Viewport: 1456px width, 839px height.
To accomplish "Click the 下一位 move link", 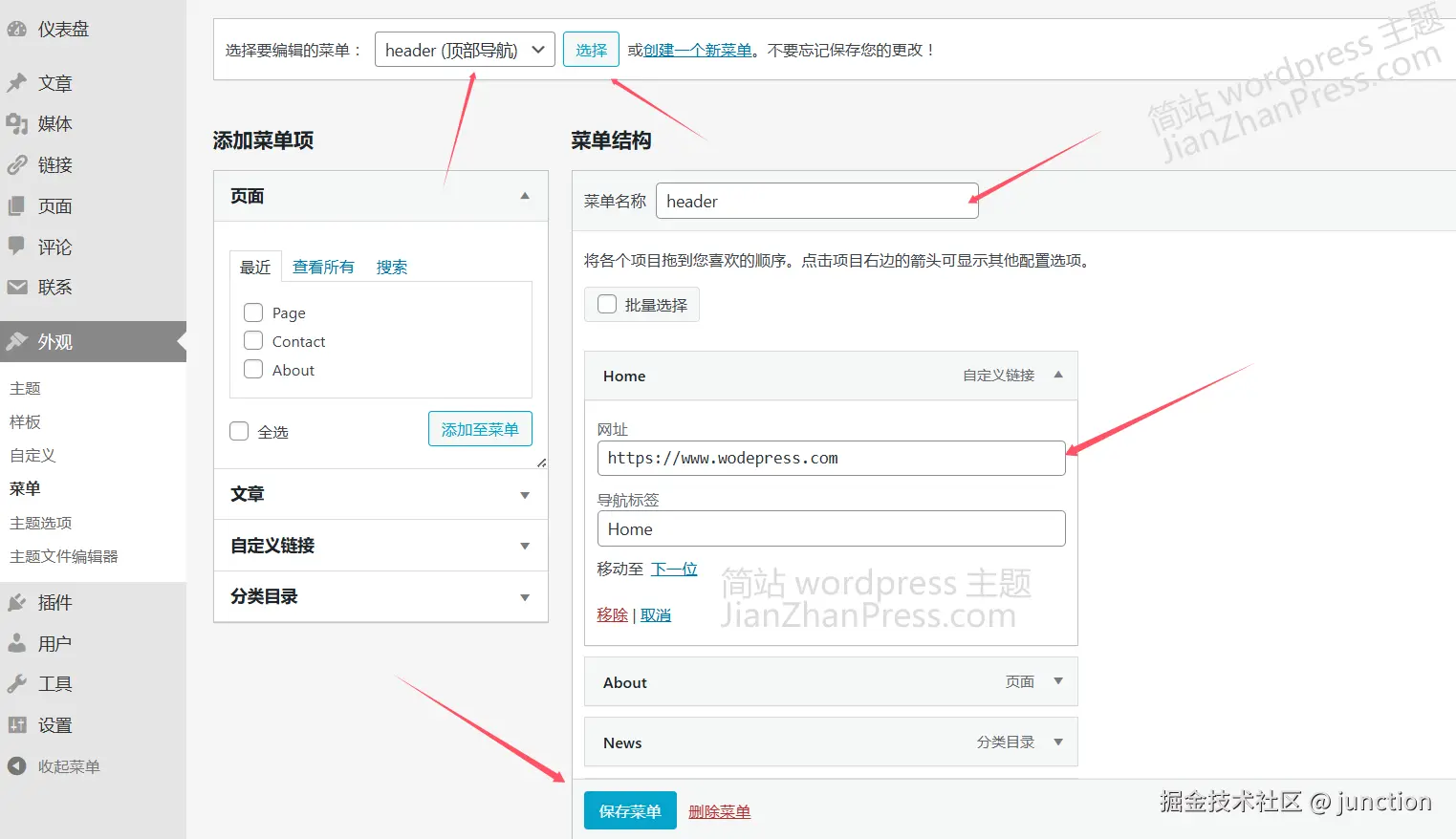I will click(674, 569).
